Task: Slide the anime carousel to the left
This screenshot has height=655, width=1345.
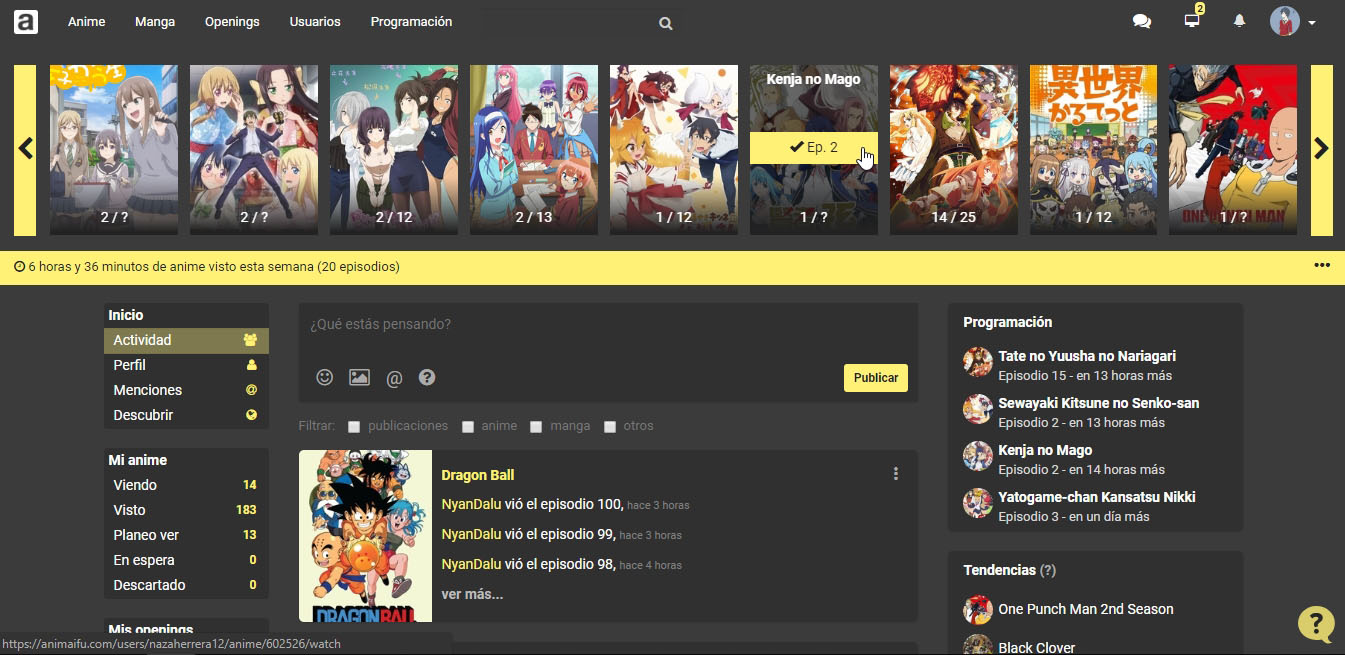Action: pos(25,150)
